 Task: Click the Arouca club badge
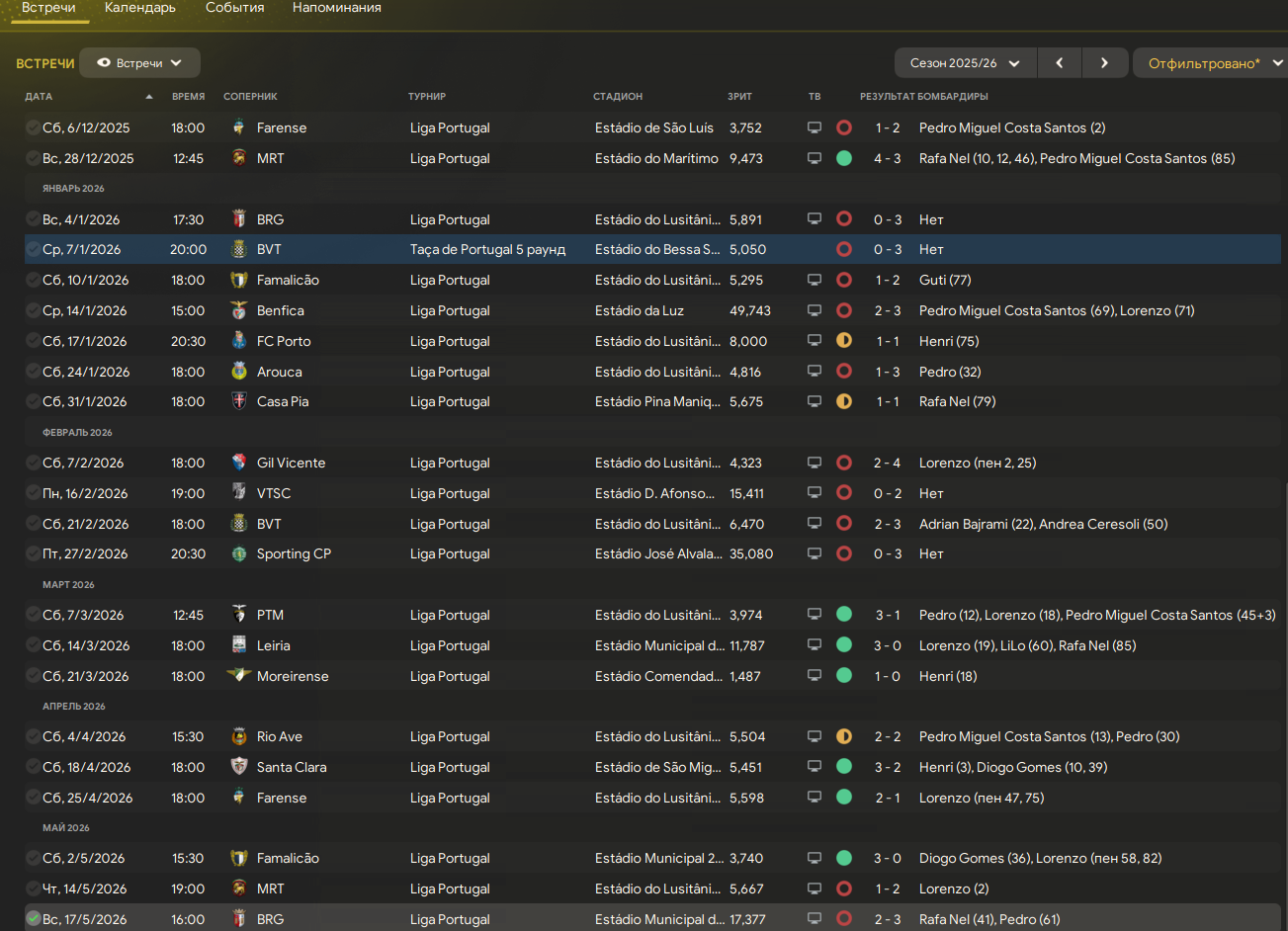(x=238, y=372)
